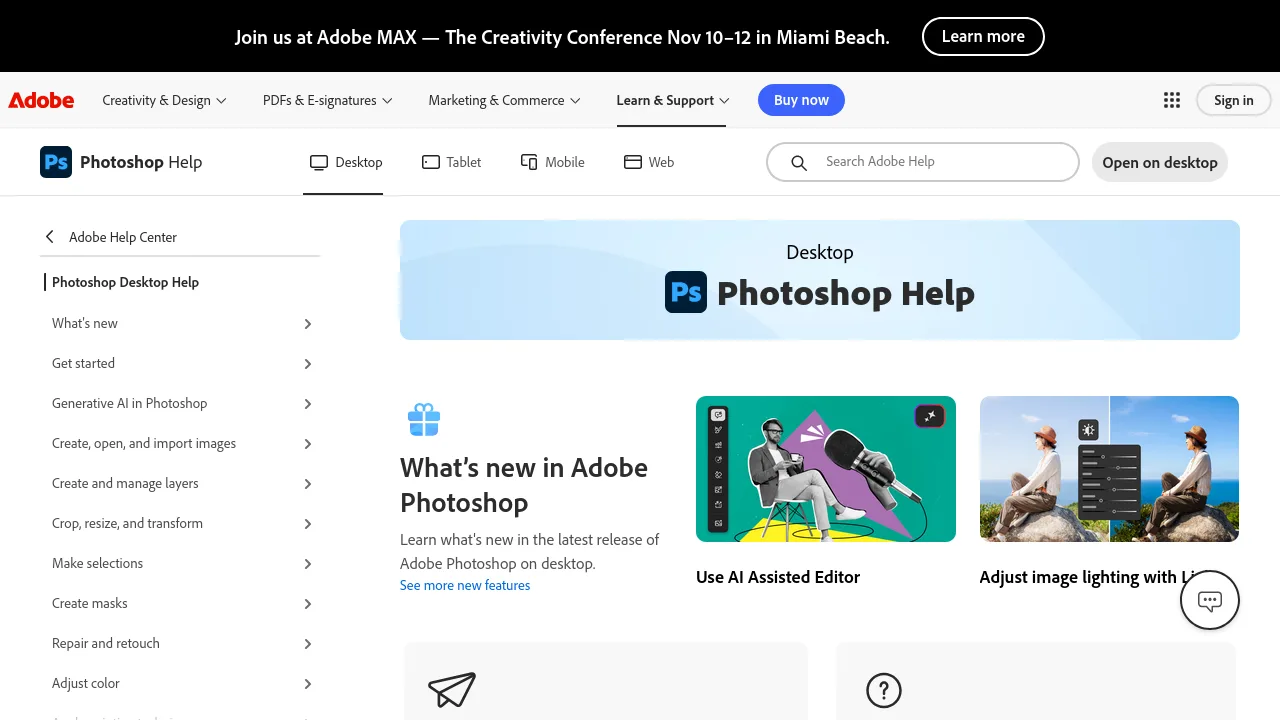Click the paper airplane icon
Viewport: 1280px width, 720px height.
[451, 690]
